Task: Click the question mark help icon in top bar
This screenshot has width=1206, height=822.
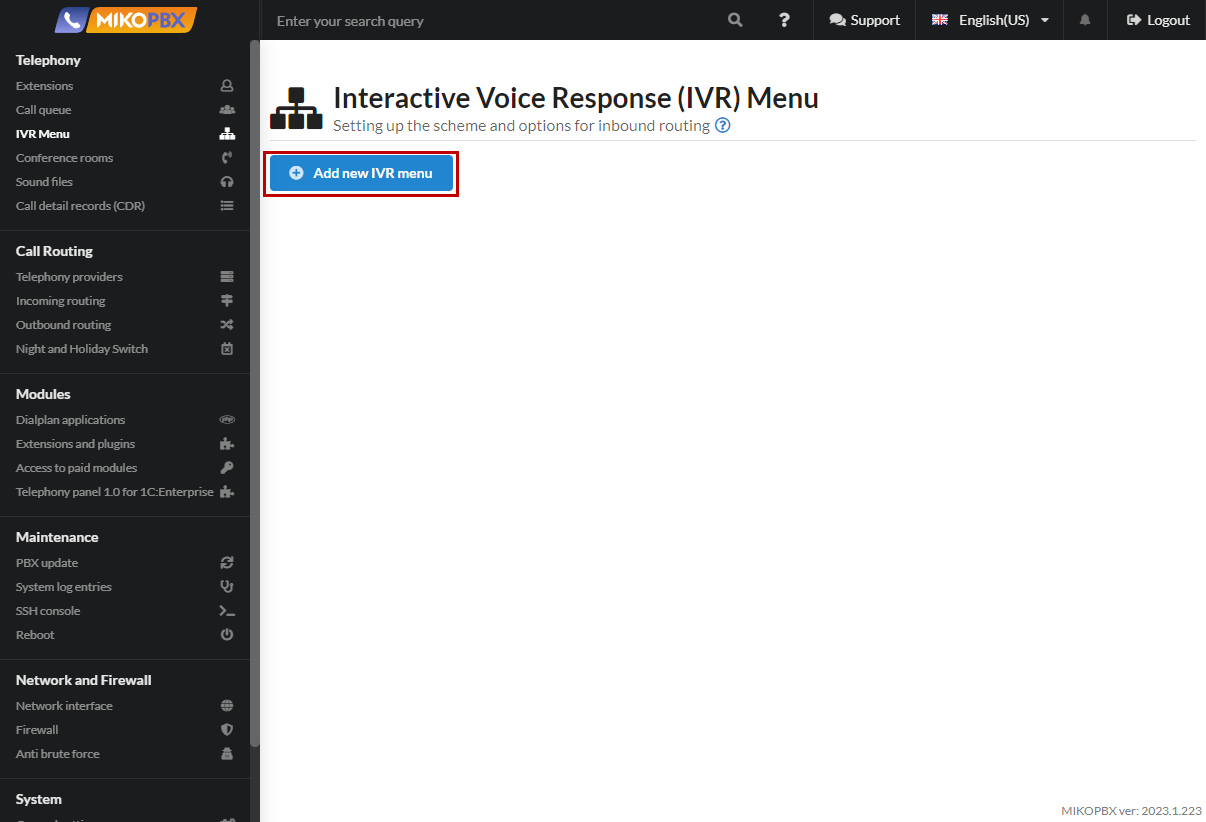Action: [x=784, y=20]
